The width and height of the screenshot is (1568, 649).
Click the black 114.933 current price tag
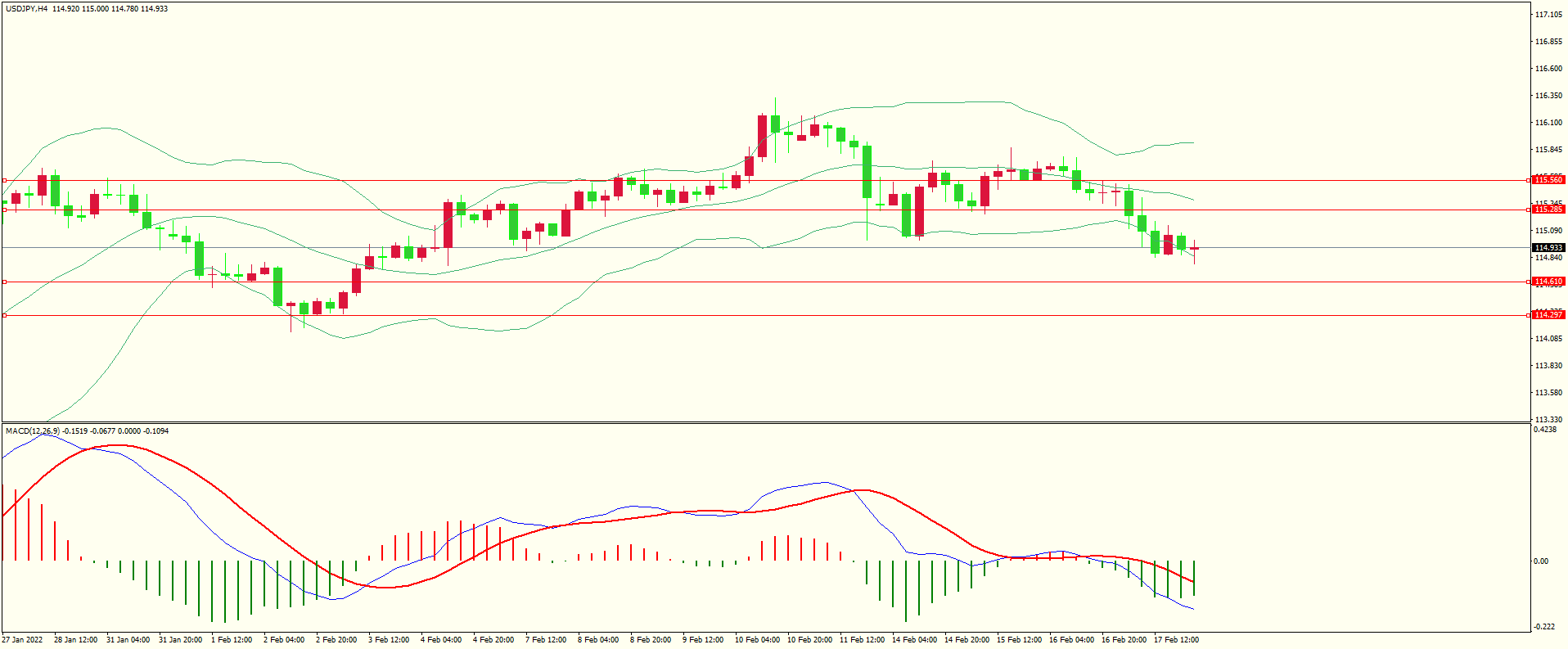click(x=1548, y=248)
